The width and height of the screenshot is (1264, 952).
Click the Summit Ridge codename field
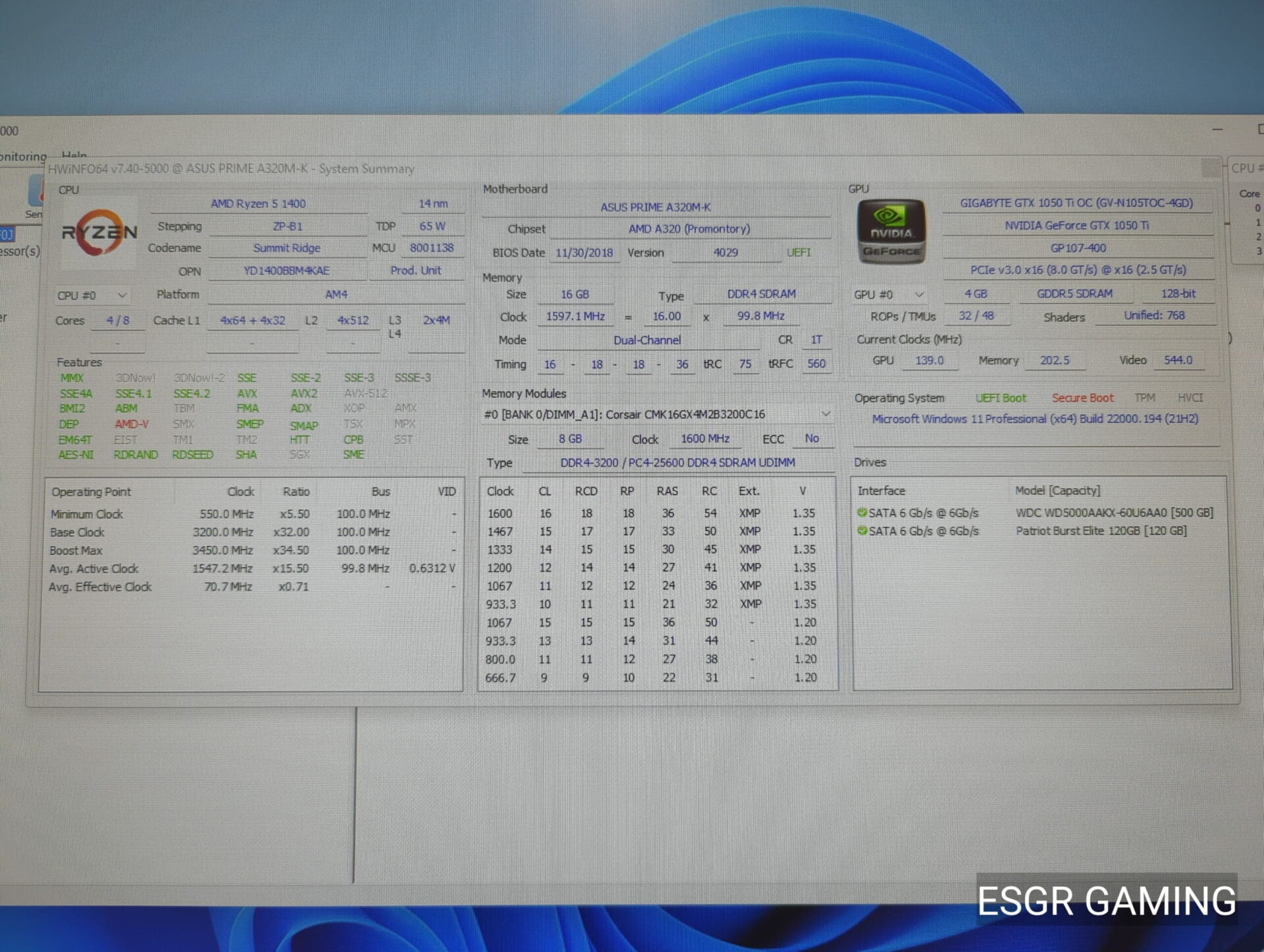point(287,248)
